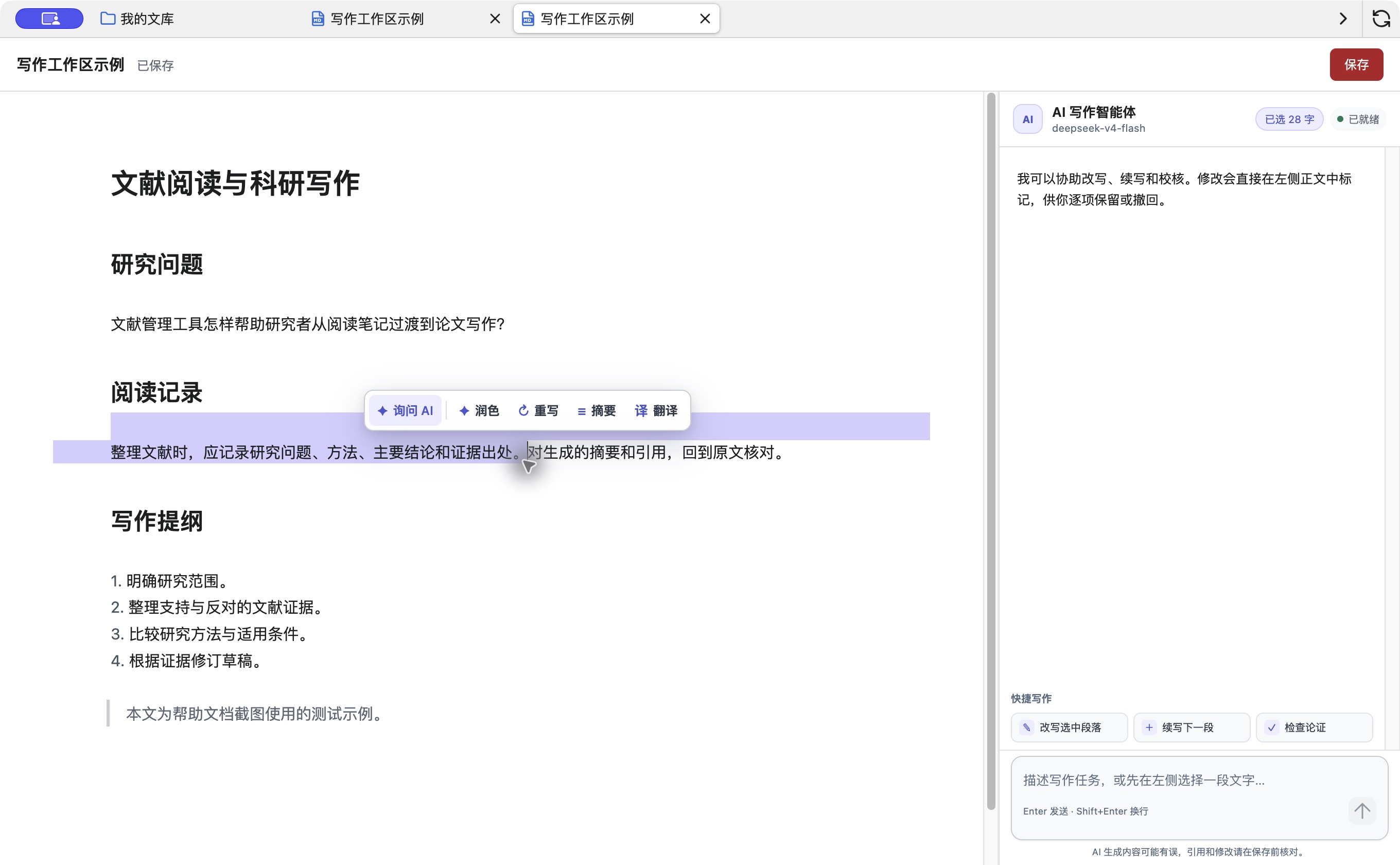Choose 询问 AI in the selection toolbar
Image resolution: width=1400 pixels, height=865 pixels.
click(x=406, y=410)
